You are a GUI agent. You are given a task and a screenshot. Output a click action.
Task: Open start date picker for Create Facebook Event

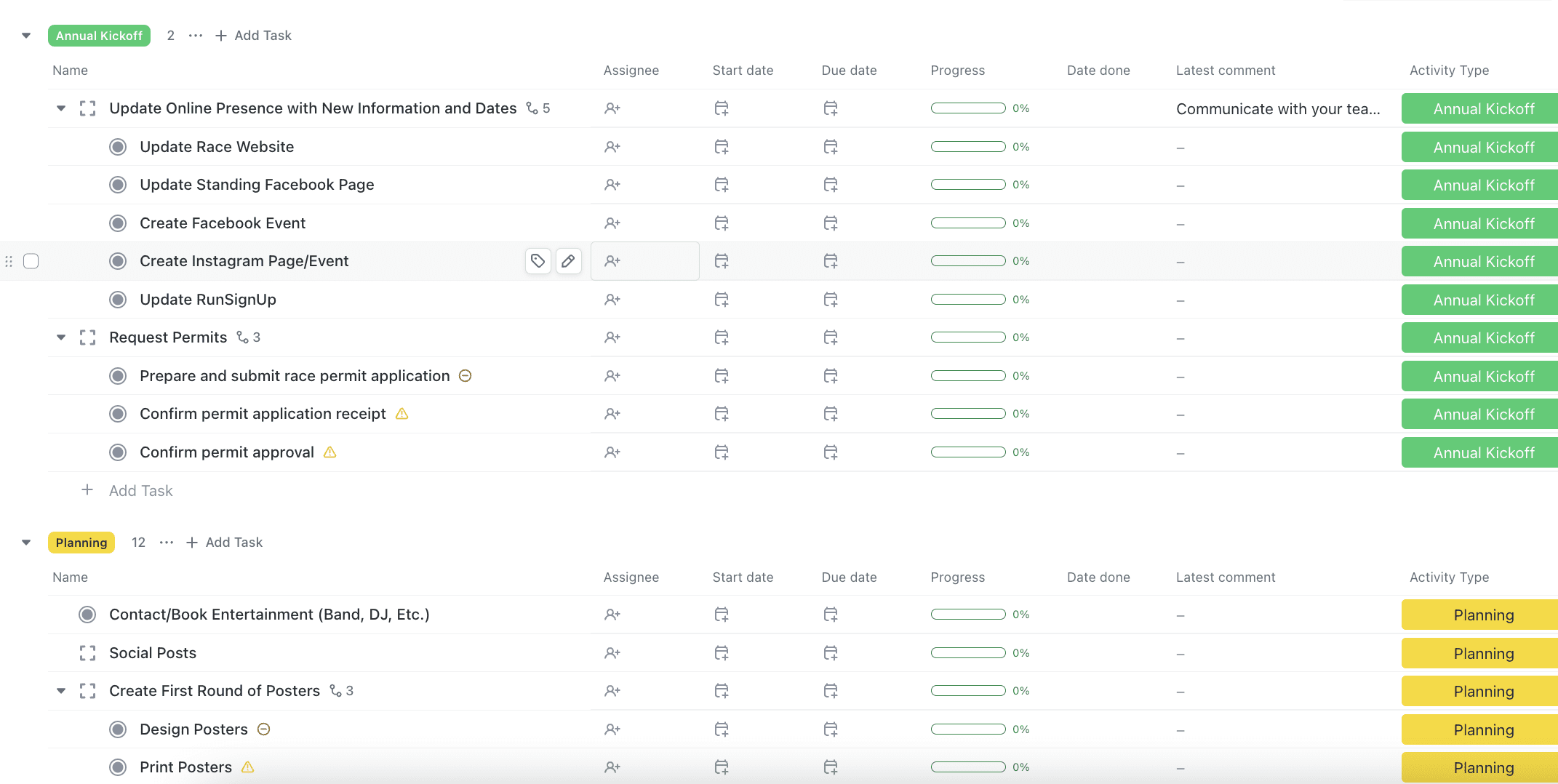click(721, 223)
